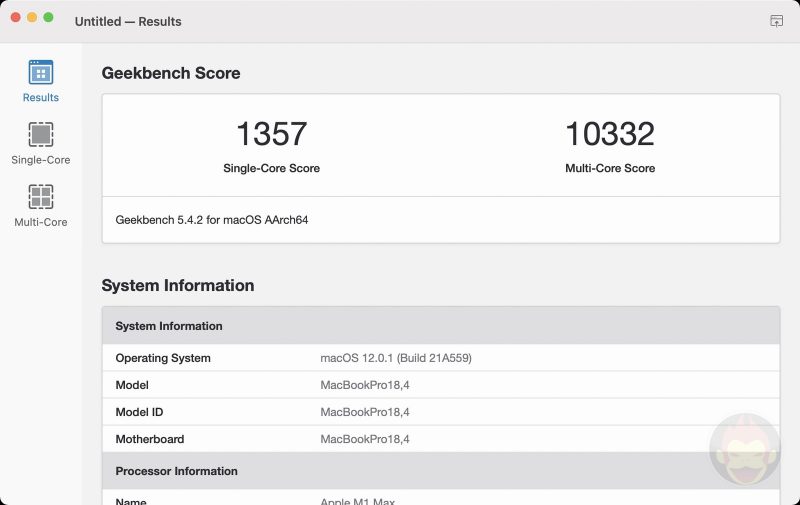Click the Processor Information header row
Viewport: 800px width, 505px height.
coord(441,471)
